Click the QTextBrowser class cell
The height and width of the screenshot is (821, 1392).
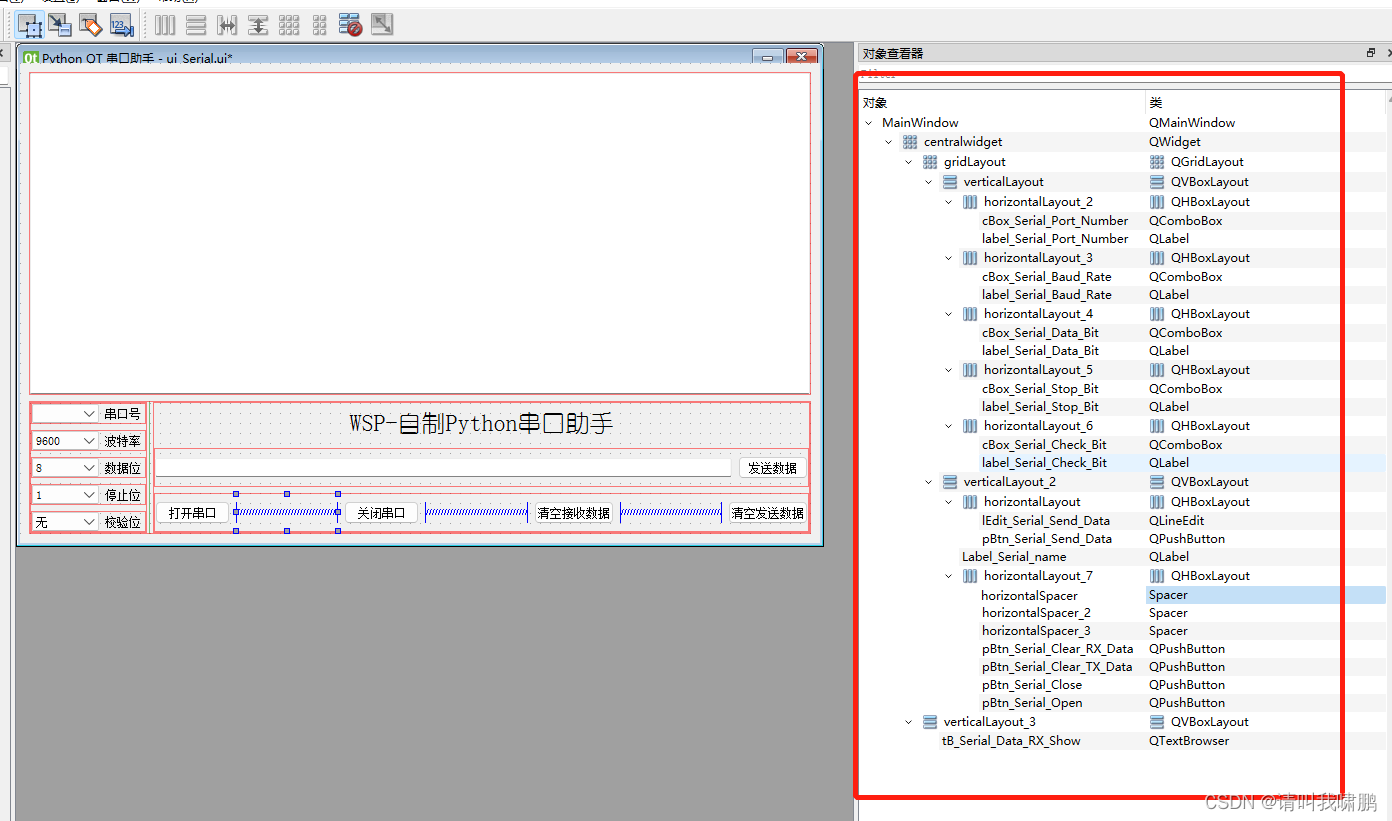point(1189,741)
